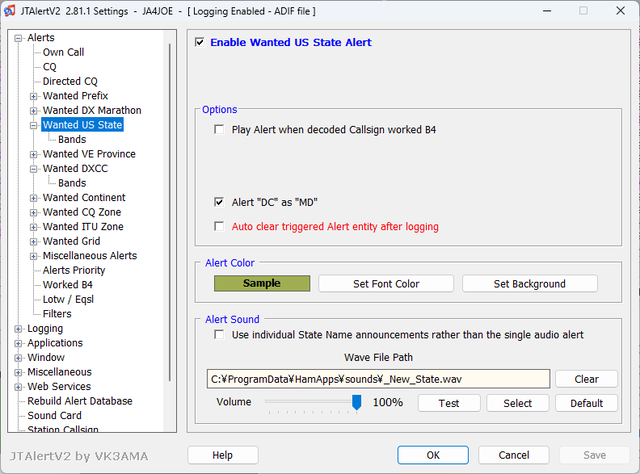Open Help for settings
This screenshot has width=640, height=474.
click(x=223, y=455)
